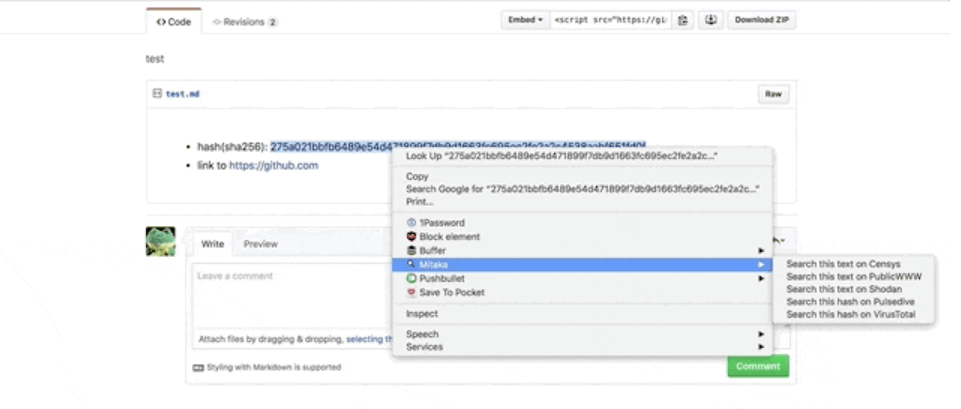Screen dimensions: 961x409
Task: Switch to the Revisions tab
Action: 245,22
